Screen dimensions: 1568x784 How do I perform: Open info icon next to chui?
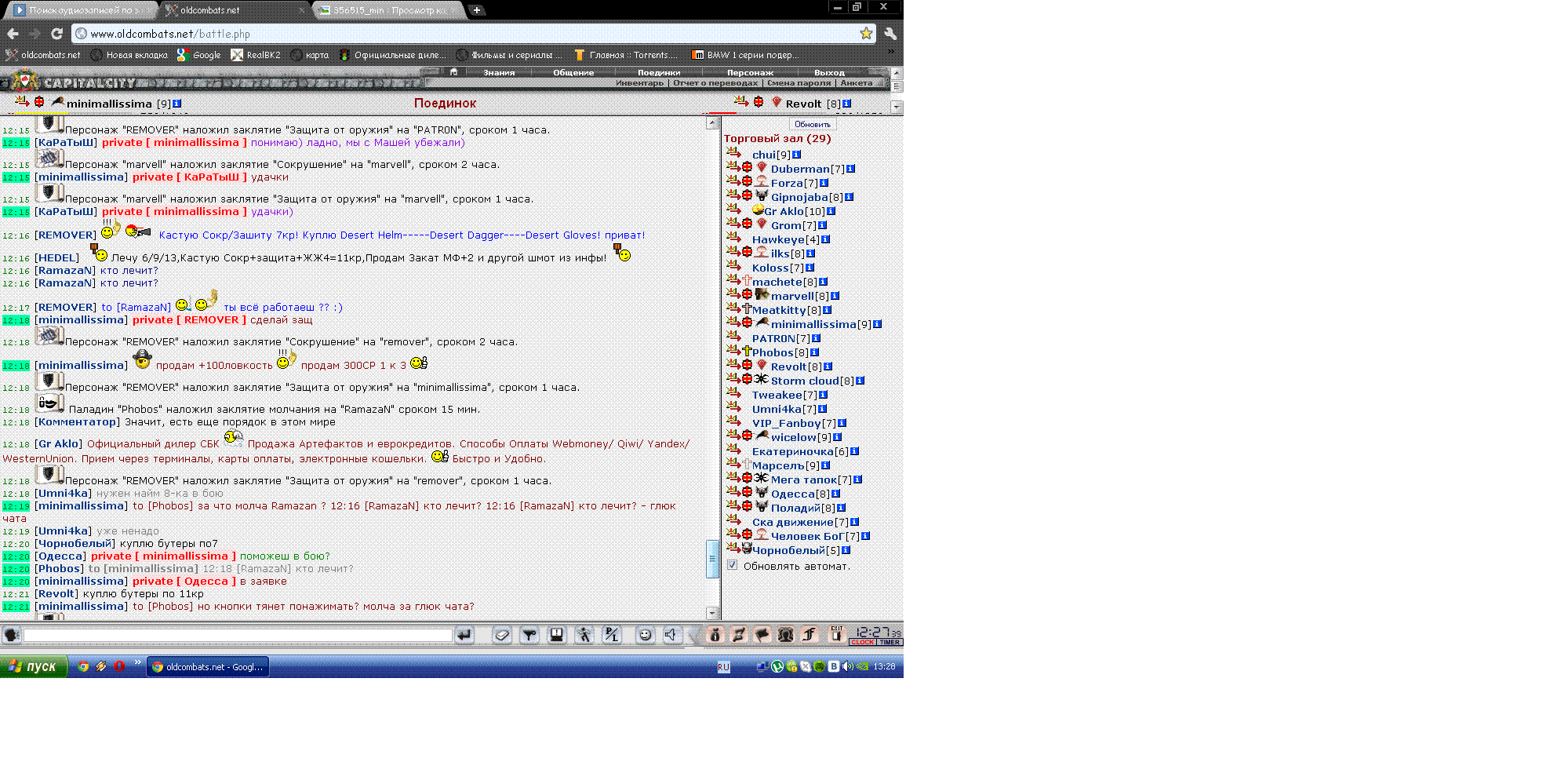click(x=797, y=155)
